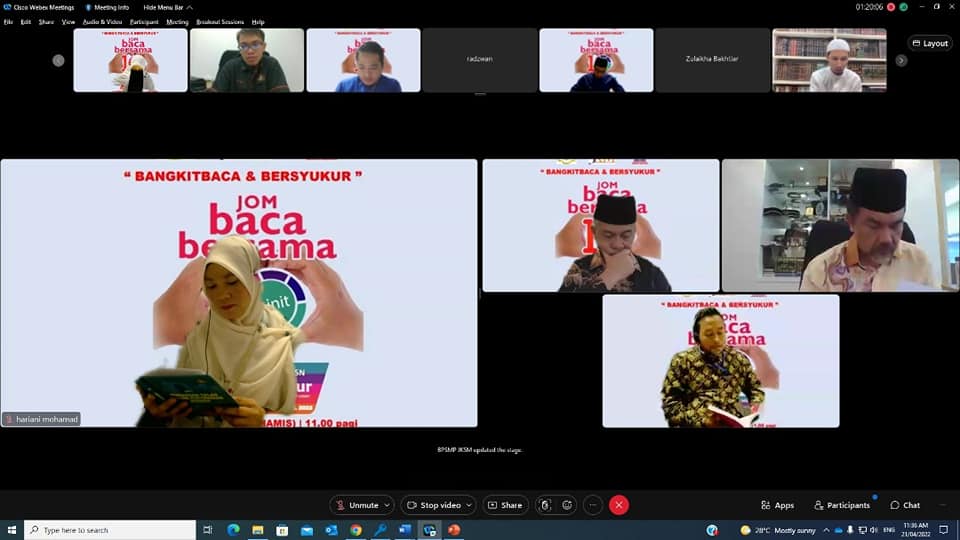Viewport: 960px width, 540px height.
Task: Open the File menu
Action: pos(9,22)
